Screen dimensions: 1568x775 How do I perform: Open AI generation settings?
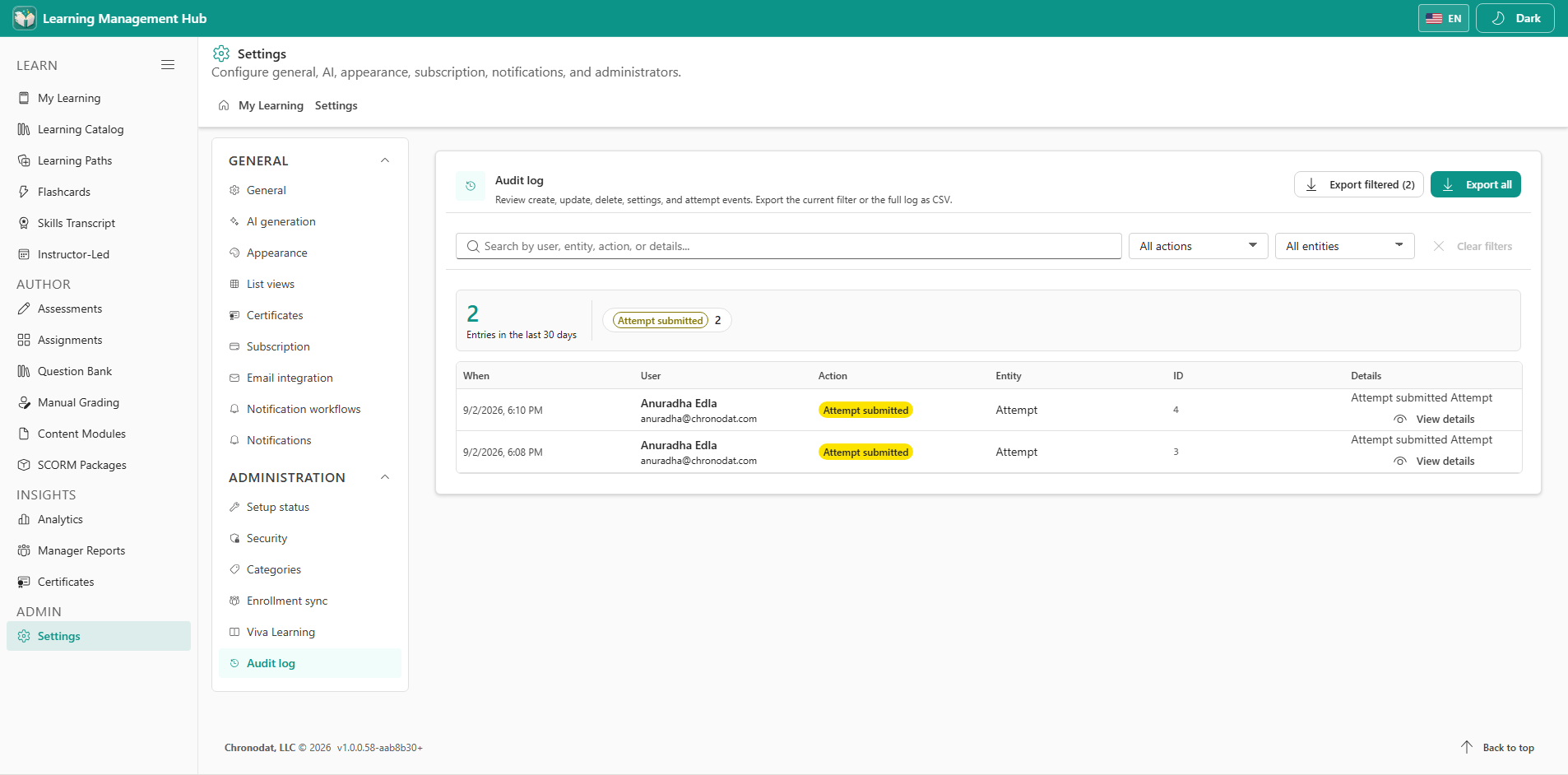(309, 221)
